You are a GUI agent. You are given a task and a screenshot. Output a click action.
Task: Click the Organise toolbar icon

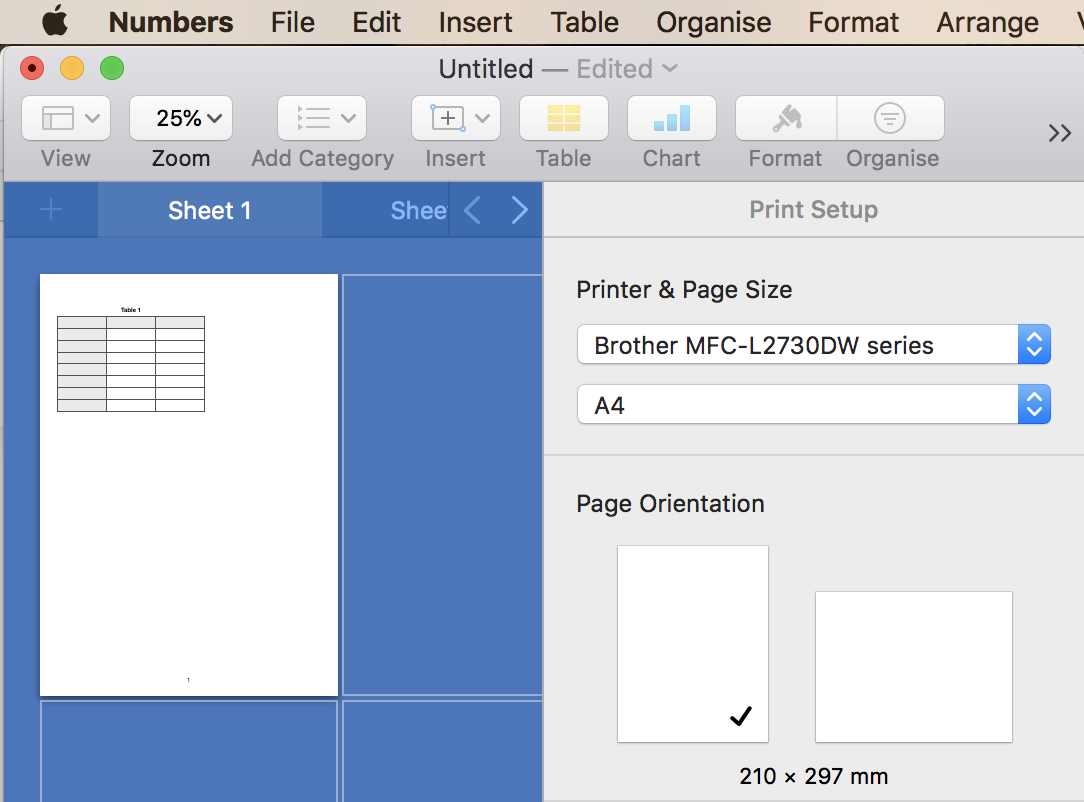point(891,119)
